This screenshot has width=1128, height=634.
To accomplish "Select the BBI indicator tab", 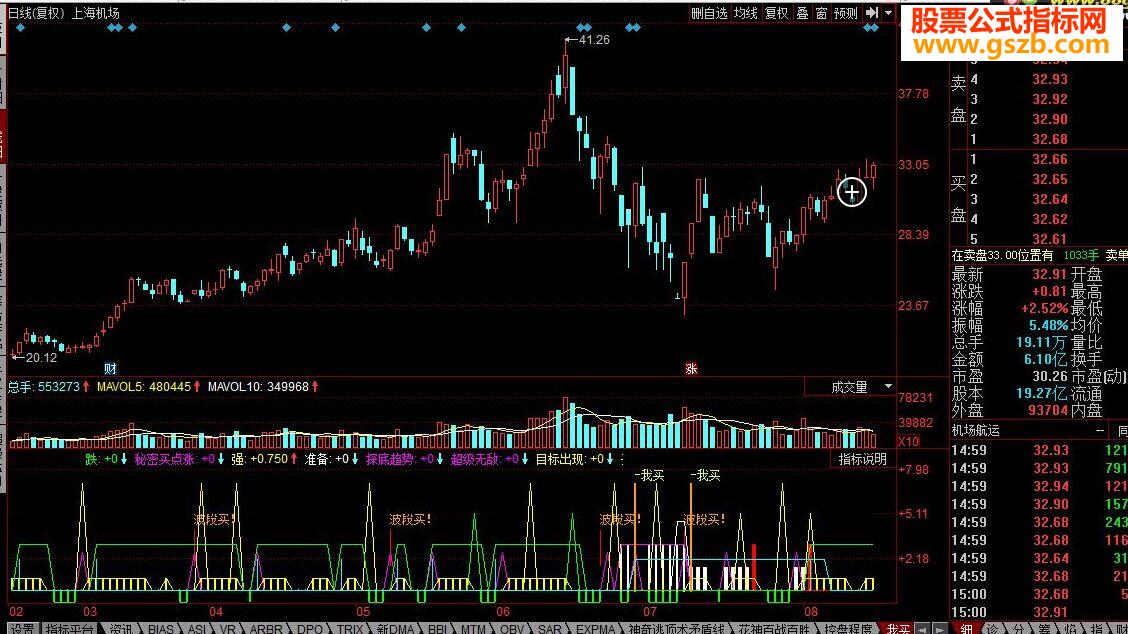I will click(437, 628).
